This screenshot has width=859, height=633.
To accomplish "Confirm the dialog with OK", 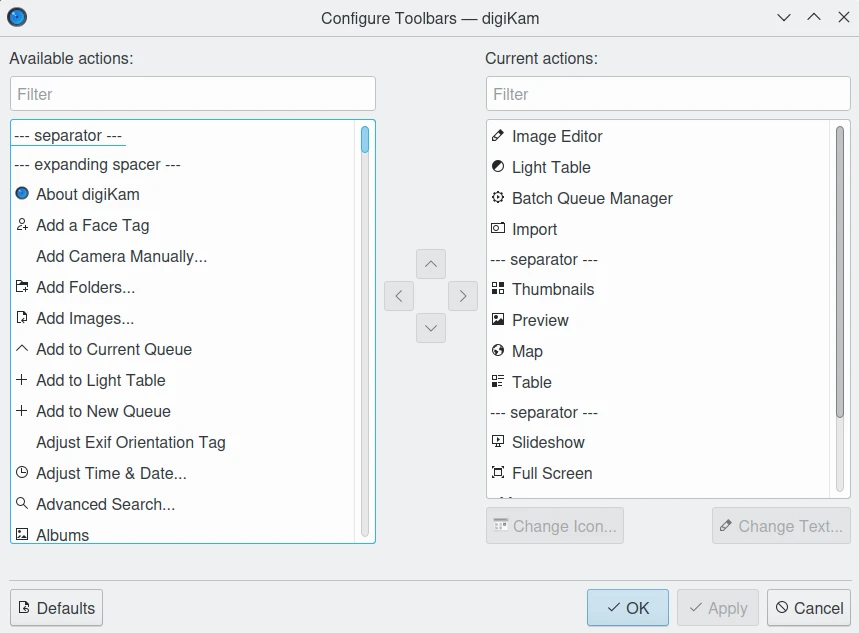I will pos(627,608).
